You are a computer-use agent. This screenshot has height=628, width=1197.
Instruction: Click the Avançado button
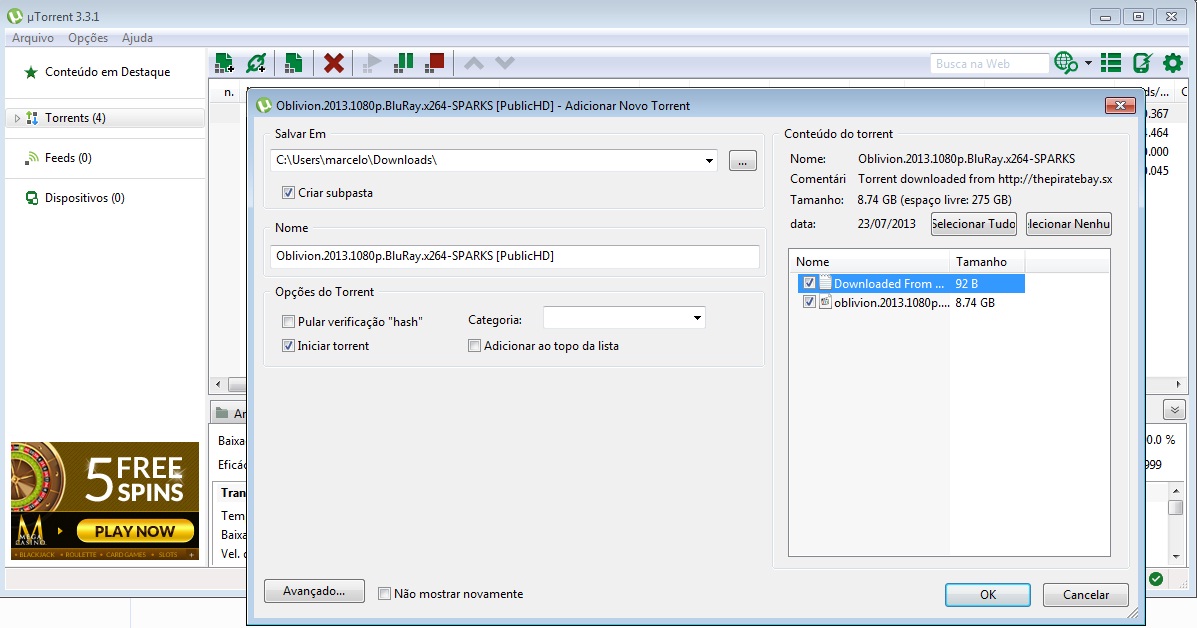click(x=314, y=591)
